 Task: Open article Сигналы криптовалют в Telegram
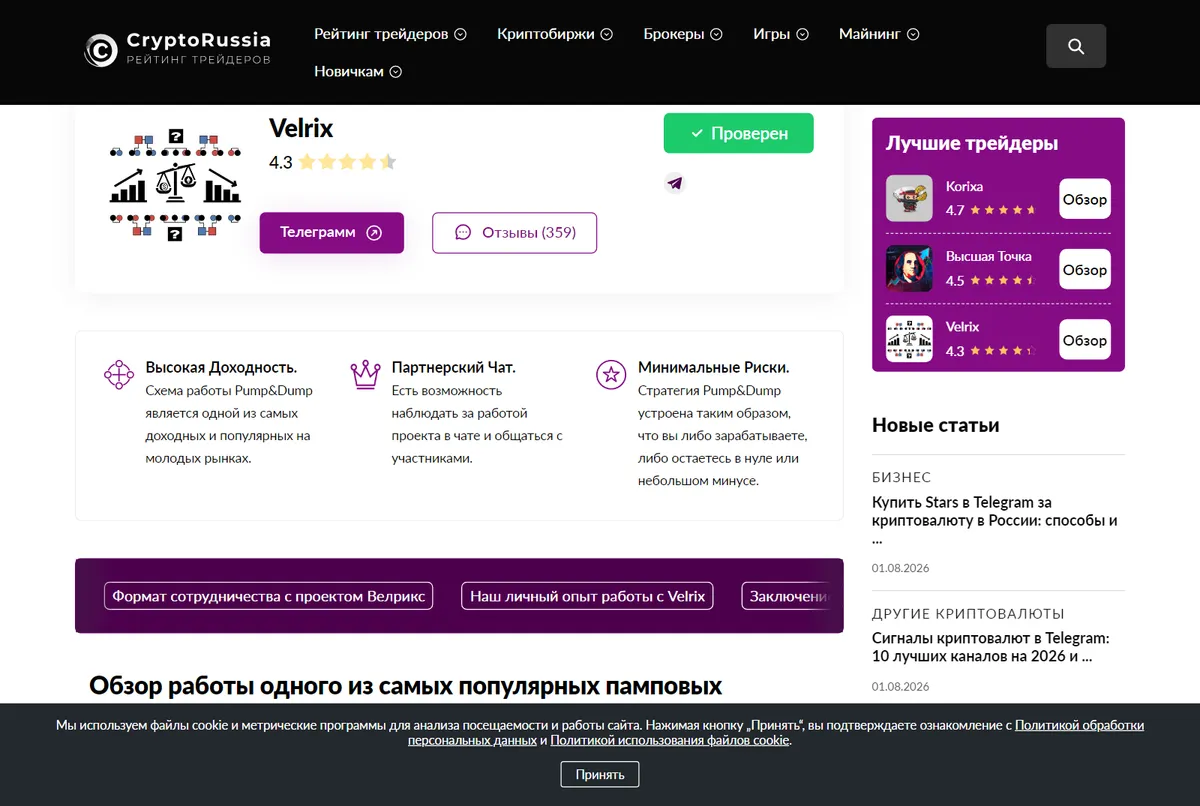(991, 647)
